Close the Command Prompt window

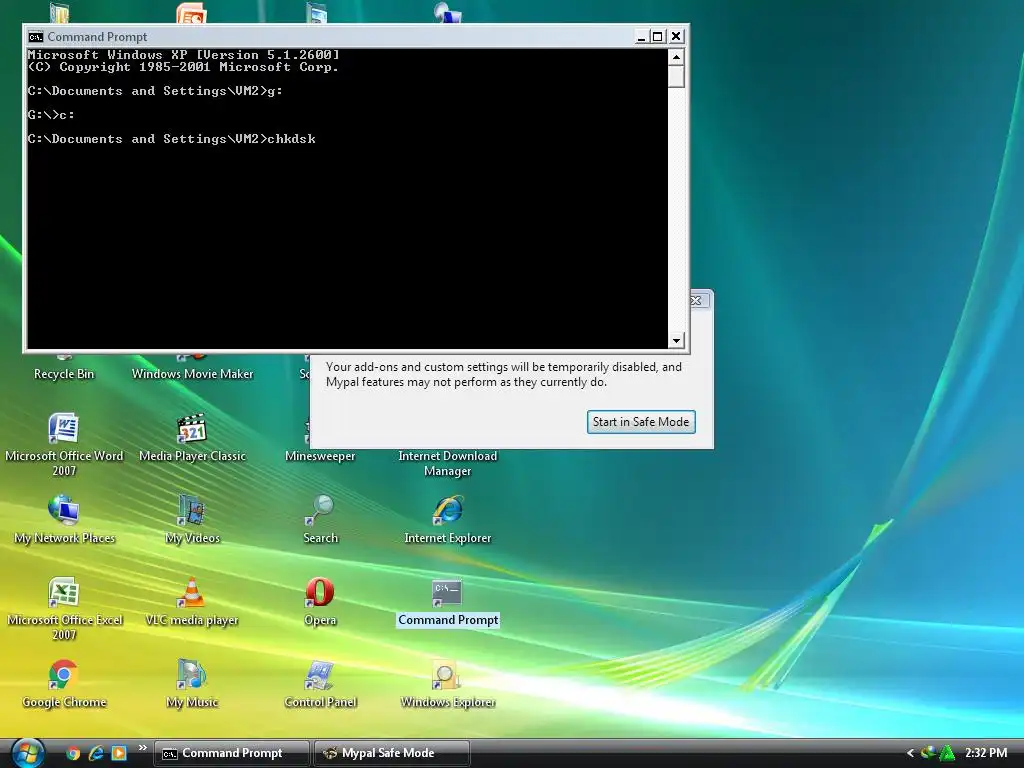click(676, 37)
